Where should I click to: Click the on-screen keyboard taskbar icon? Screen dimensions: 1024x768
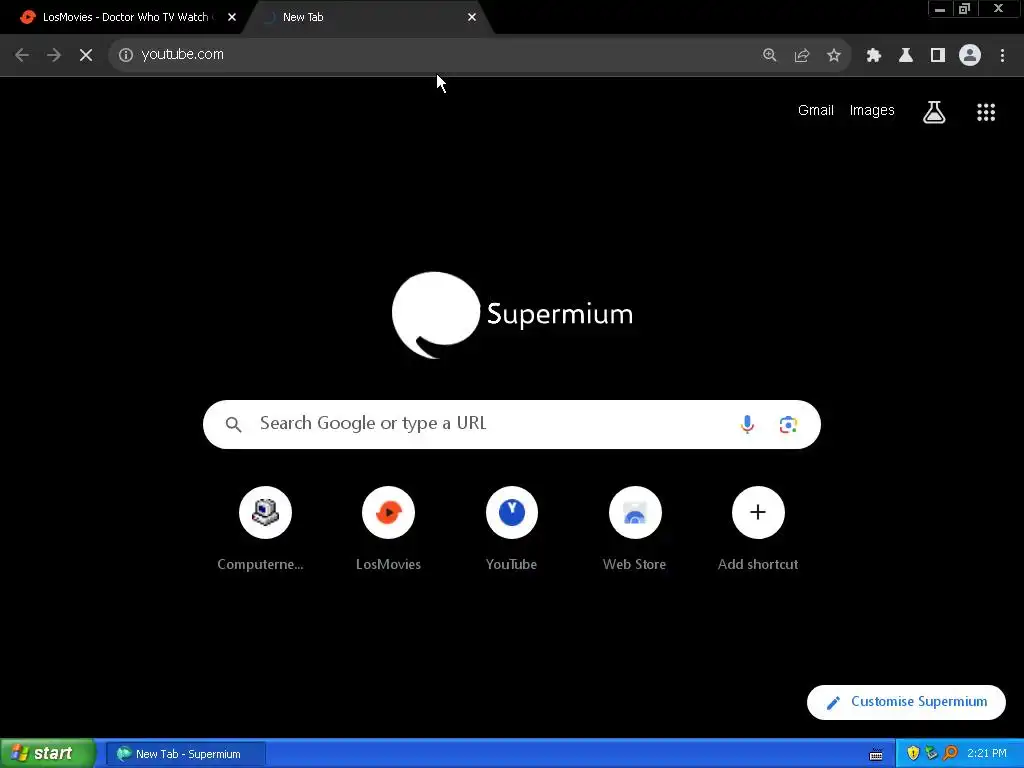click(876, 754)
